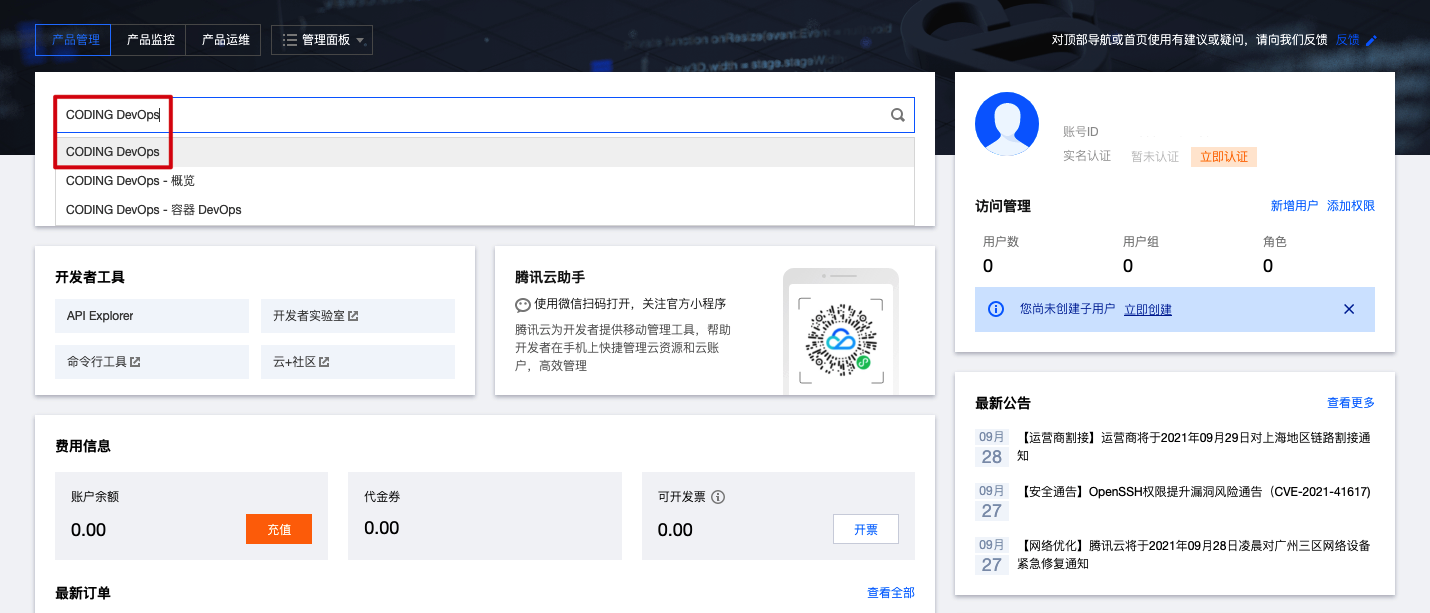Open the API Explorer tool
This screenshot has width=1430, height=613.
(x=152, y=316)
